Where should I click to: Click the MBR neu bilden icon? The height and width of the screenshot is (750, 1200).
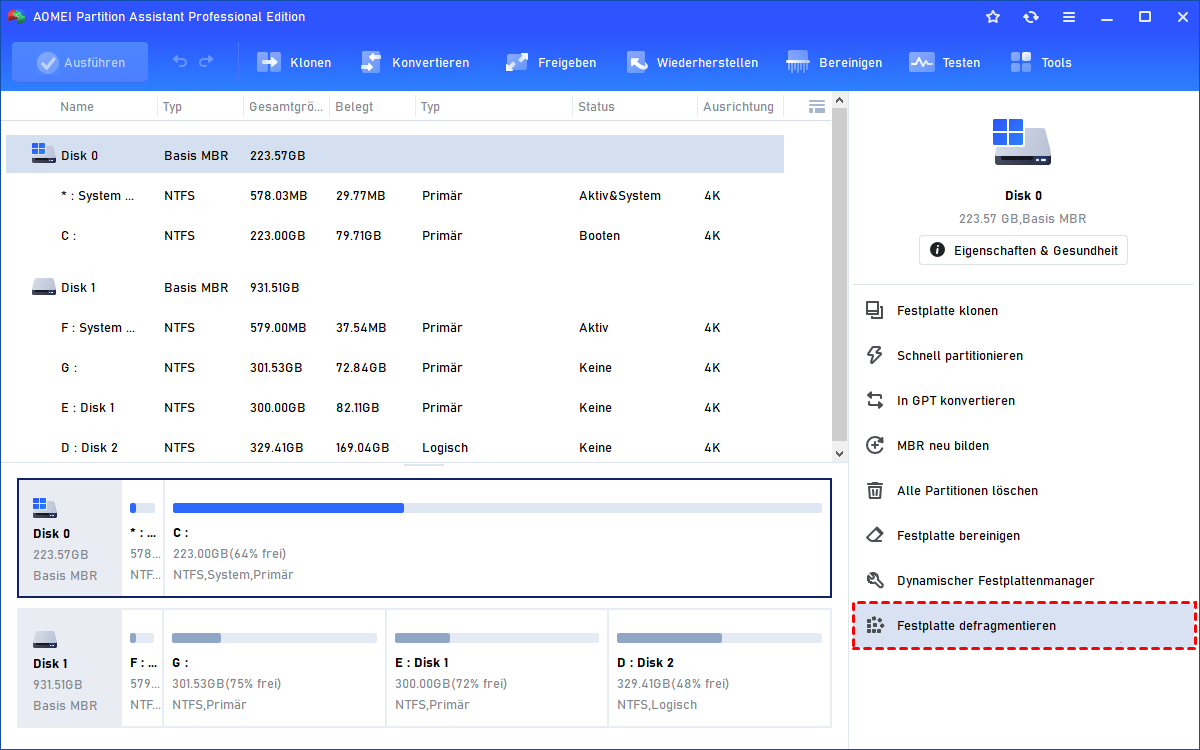pos(875,446)
